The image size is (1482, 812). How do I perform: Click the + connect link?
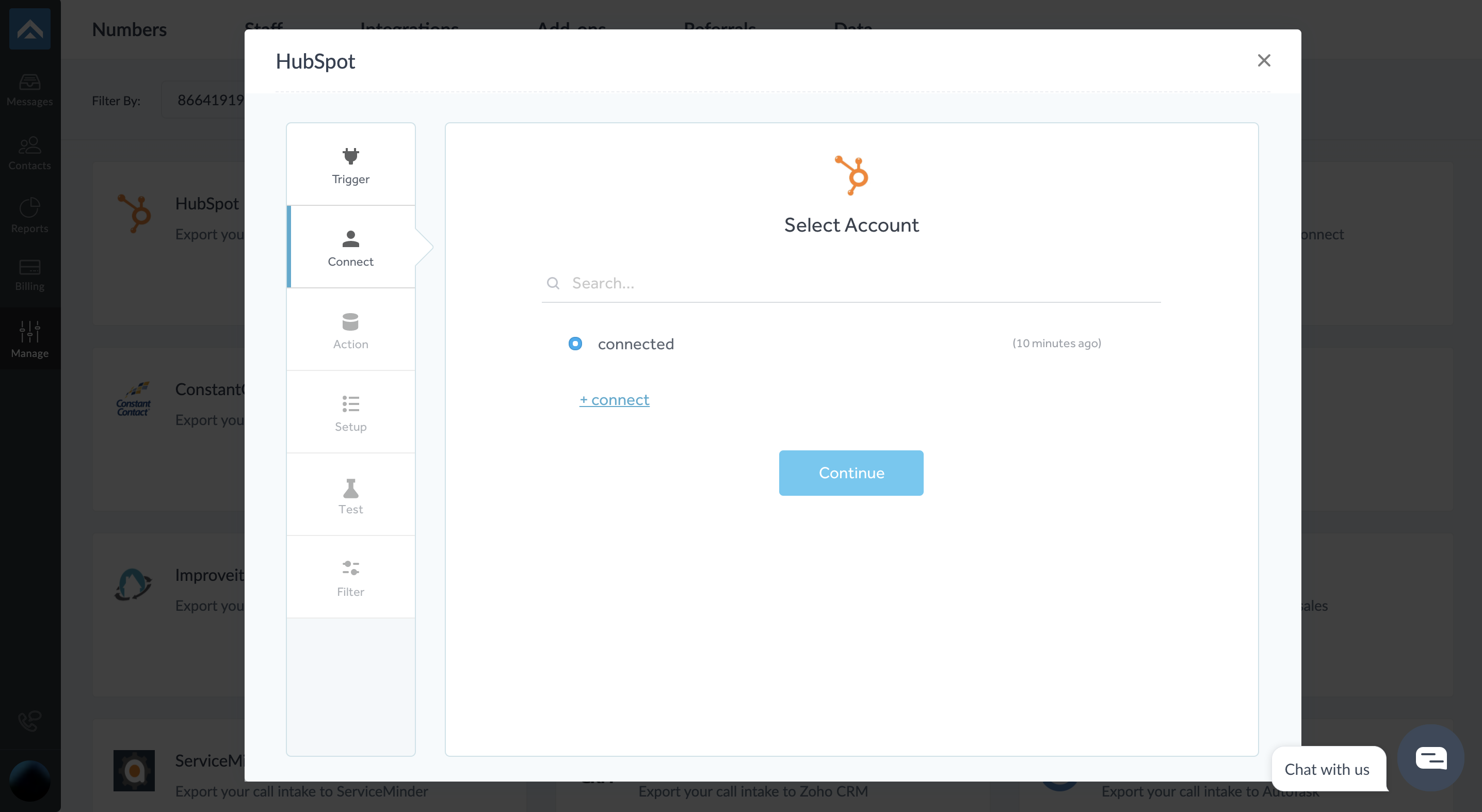pos(615,399)
